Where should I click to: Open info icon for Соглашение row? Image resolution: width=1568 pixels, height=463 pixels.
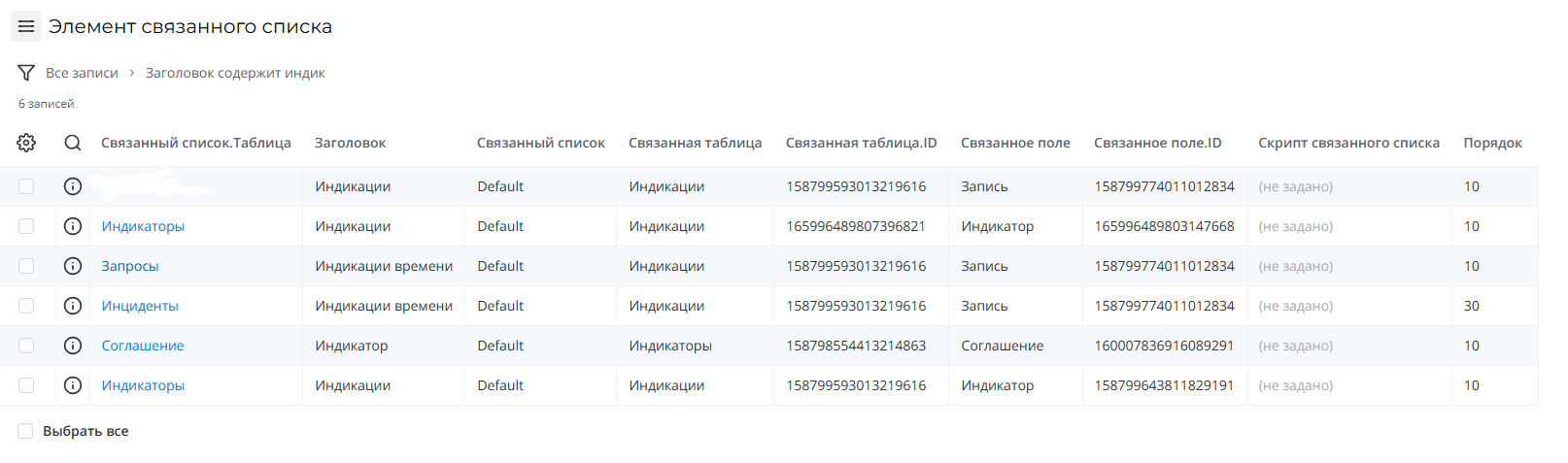pyautogui.click(x=73, y=346)
